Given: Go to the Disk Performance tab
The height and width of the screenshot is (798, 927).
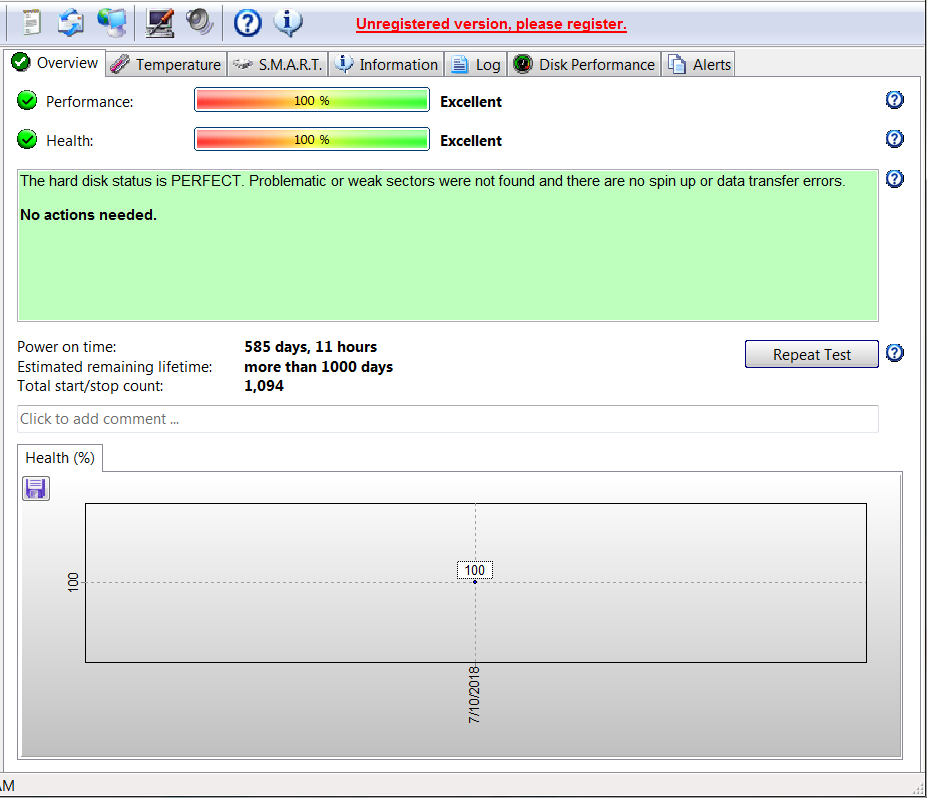Looking at the screenshot, I should 584,64.
